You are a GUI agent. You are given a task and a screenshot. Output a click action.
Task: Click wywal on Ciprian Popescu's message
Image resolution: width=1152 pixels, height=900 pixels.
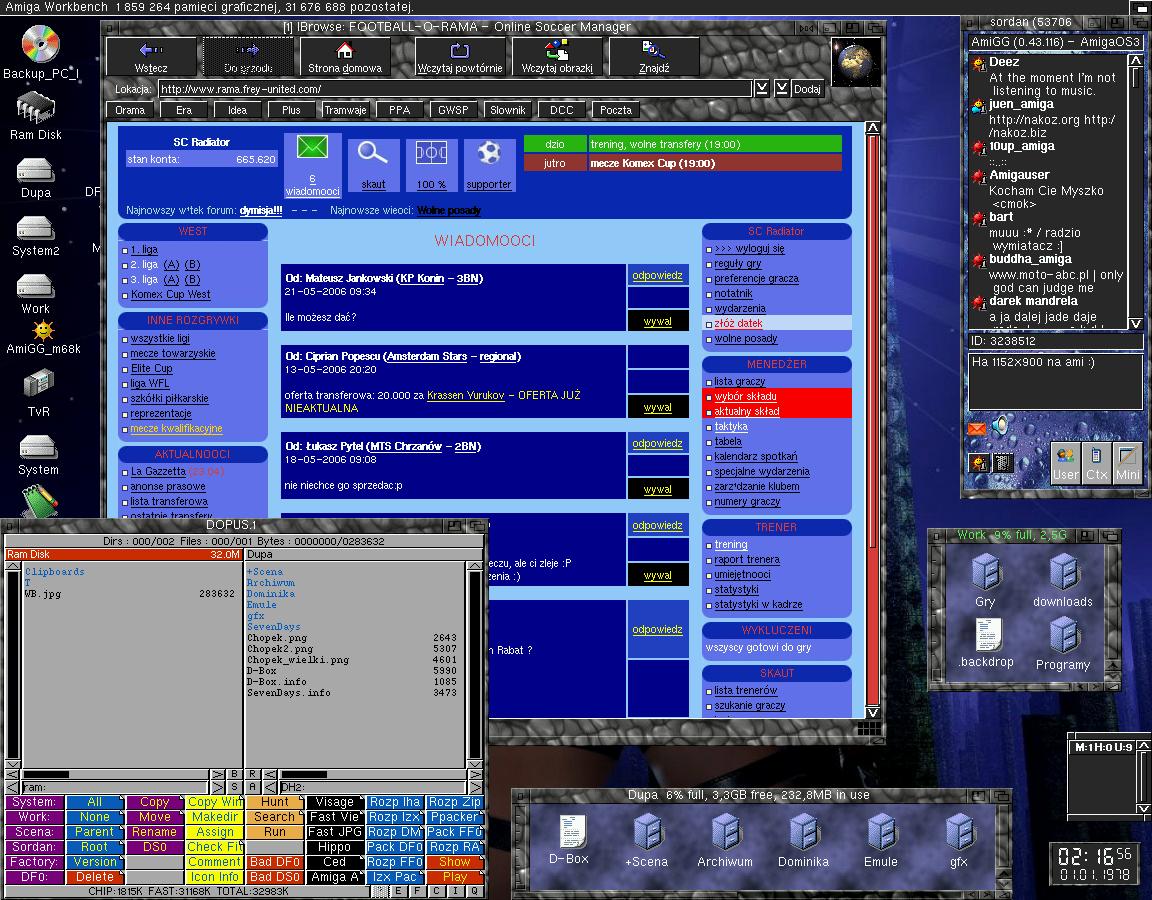coord(658,407)
